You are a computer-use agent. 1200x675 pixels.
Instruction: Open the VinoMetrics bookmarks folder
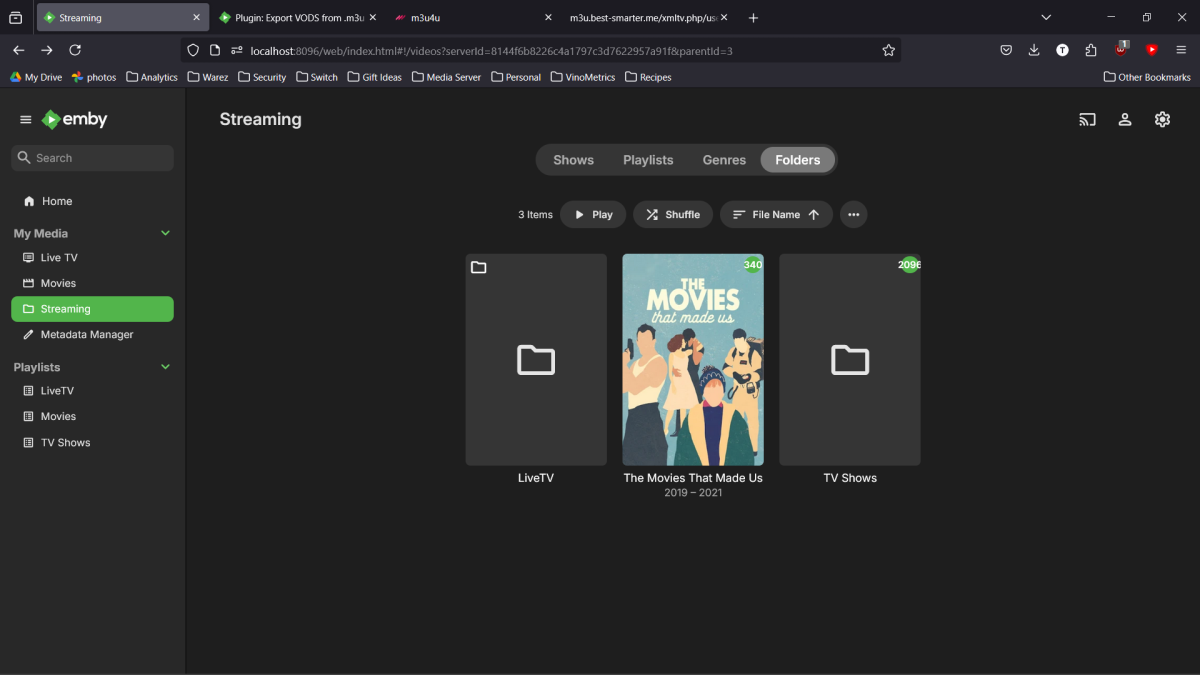pyautogui.click(x=583, y=77)
